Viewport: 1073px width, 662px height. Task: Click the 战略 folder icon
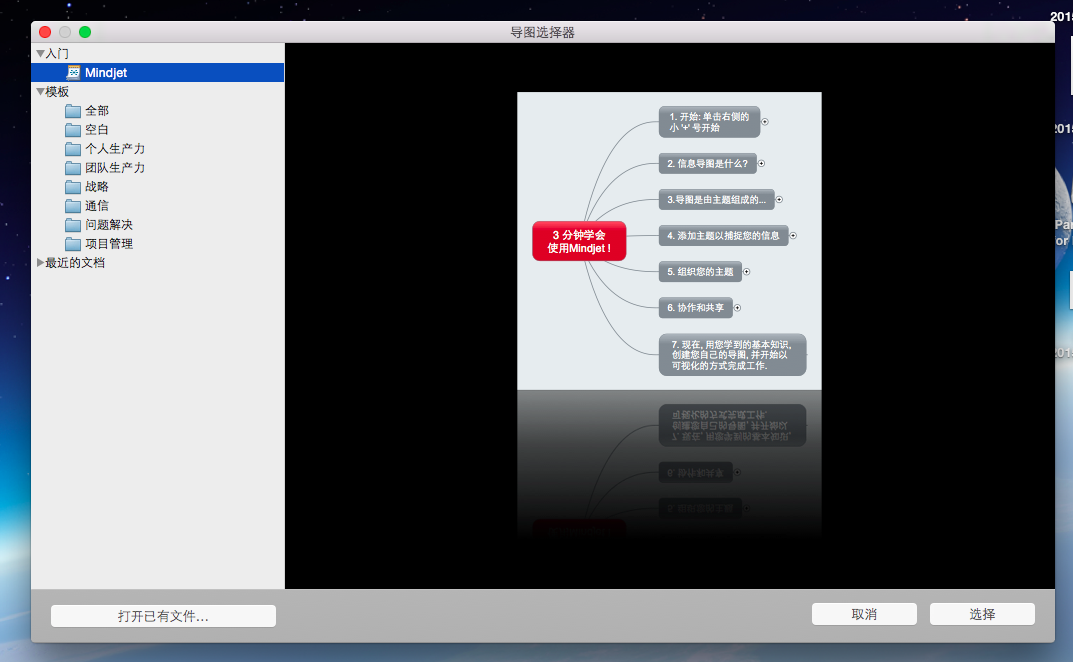pyautogui.click(x=73, y=187)
